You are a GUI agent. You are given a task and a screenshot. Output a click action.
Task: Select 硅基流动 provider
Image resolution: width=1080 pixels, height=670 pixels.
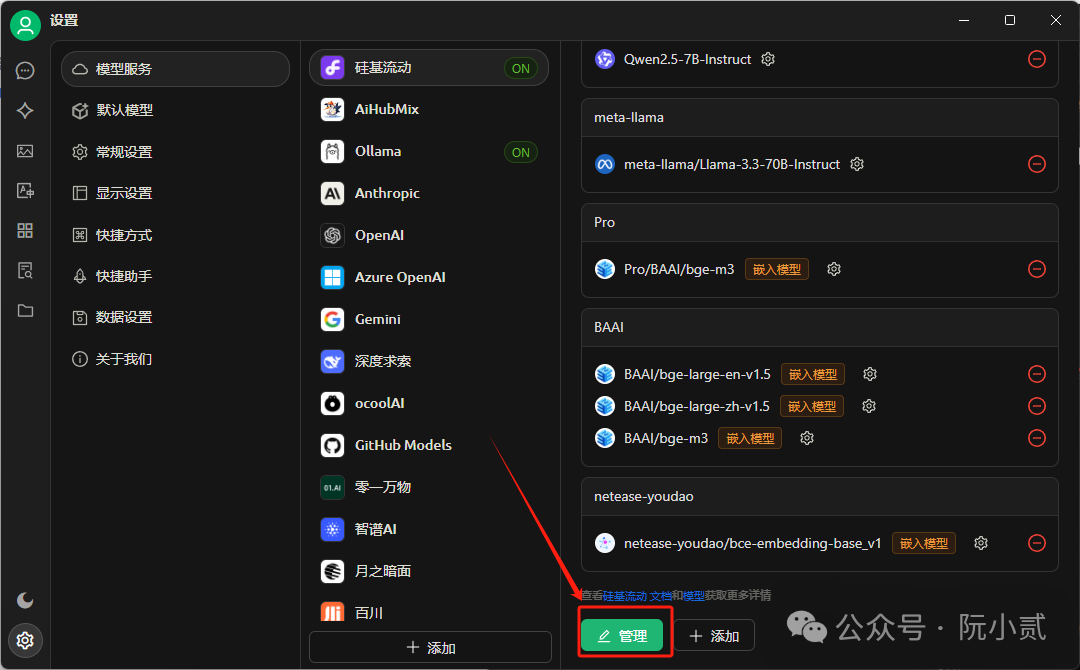[429, 67]
